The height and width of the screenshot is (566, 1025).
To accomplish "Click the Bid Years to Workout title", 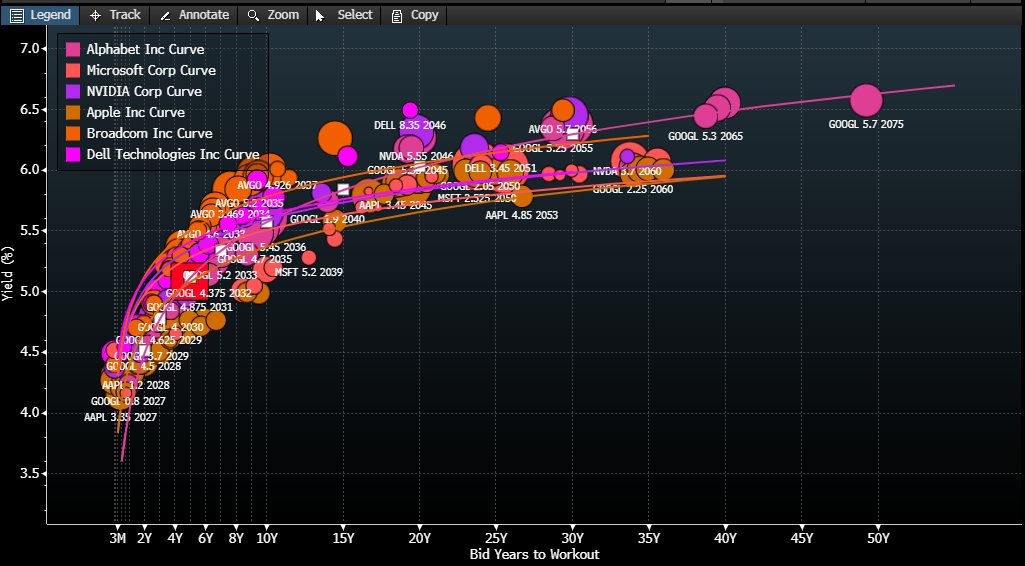I will click(534, 554).
